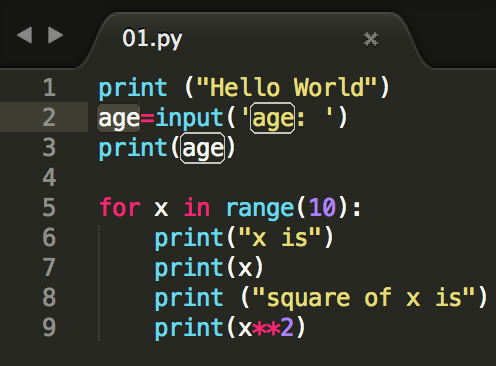Image resolution: width=496 pixels, height=366 pixels.
Task: Click the for keyword
Action: click(120, 207)
